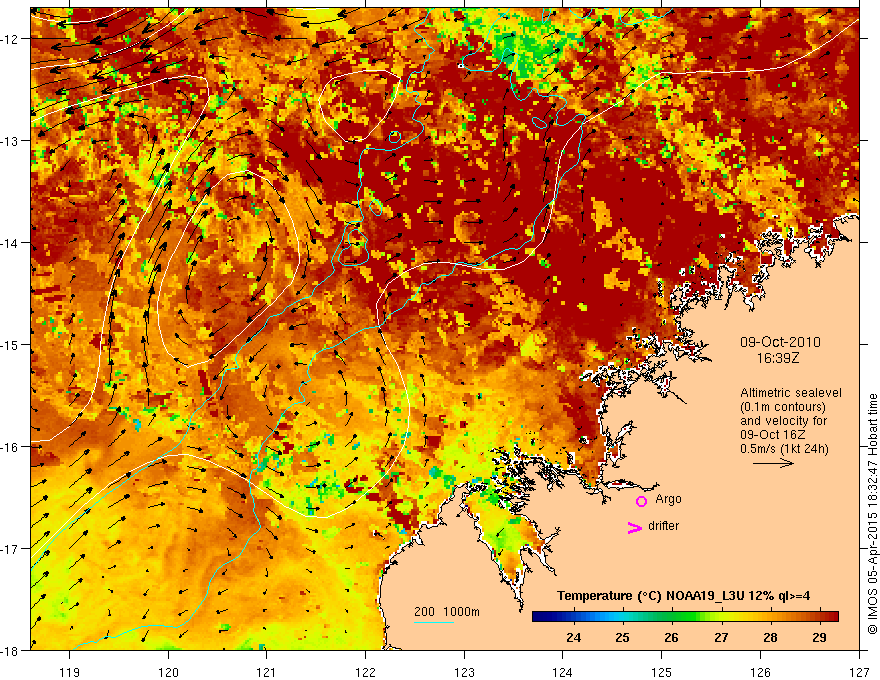Click longitude axis label 126
The image size is (880, 680).
point(760,672)
